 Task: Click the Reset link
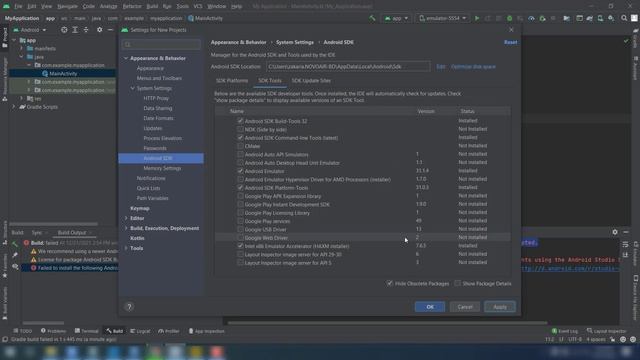coord(510,42)
